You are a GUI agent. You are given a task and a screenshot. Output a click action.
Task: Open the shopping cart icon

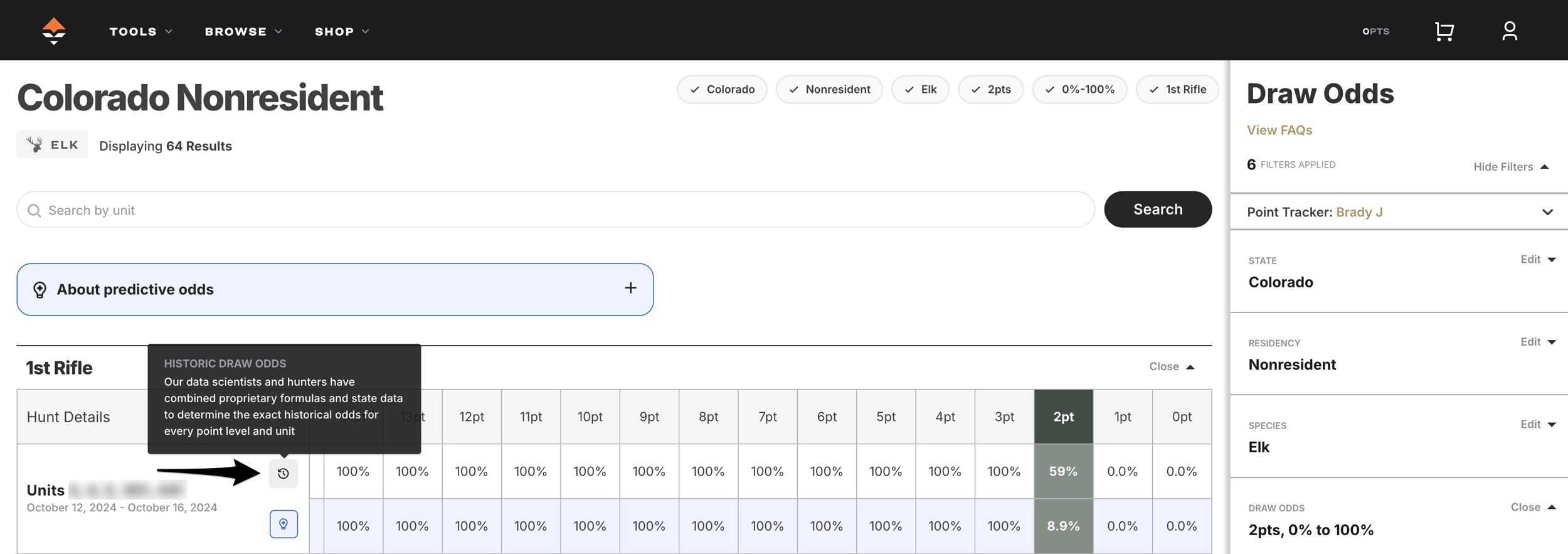tap(1444, 31)
